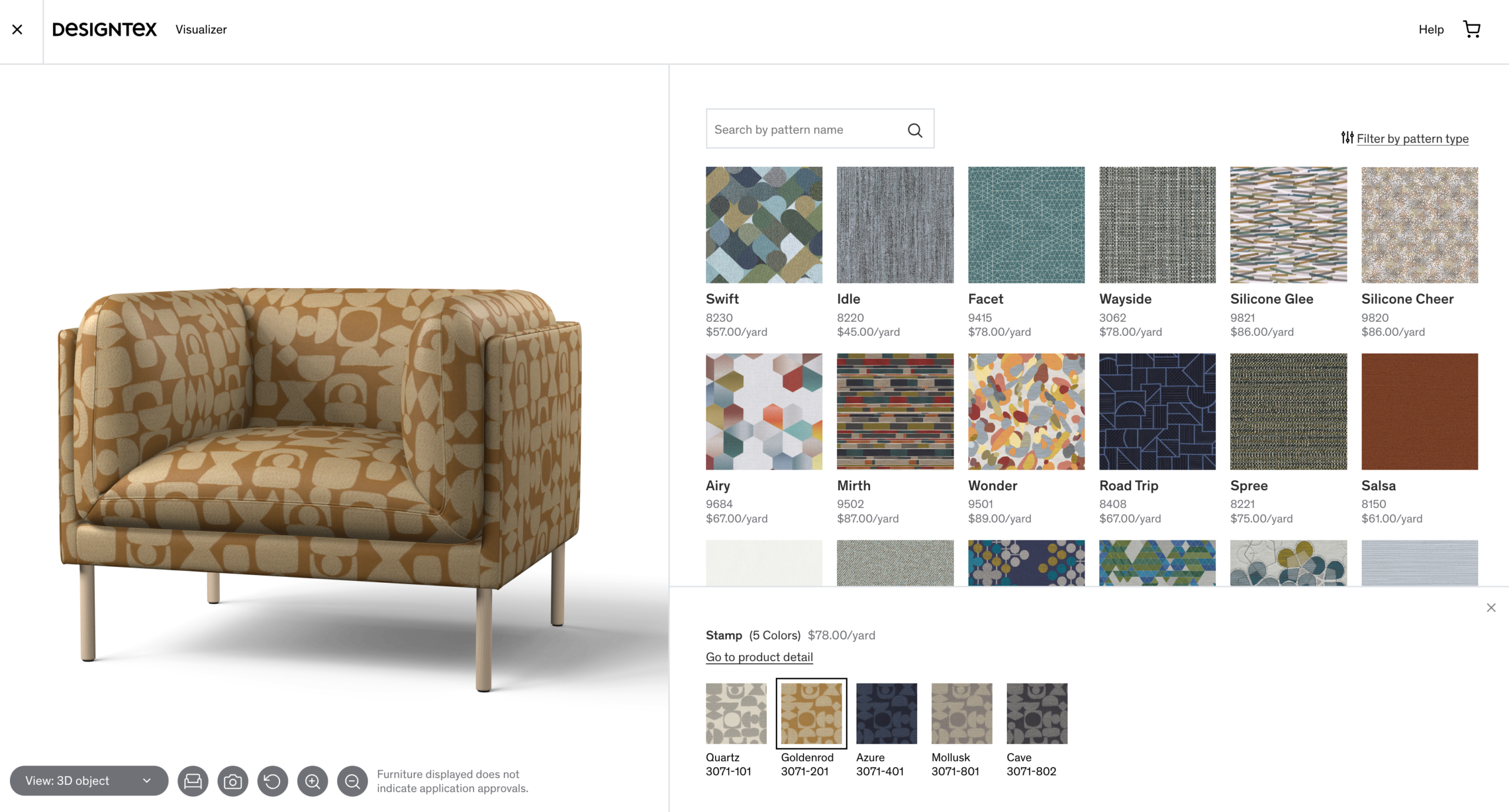Click Go to product detail link
The width and height of the screenshot is (1509, 812).
(759, 656)
